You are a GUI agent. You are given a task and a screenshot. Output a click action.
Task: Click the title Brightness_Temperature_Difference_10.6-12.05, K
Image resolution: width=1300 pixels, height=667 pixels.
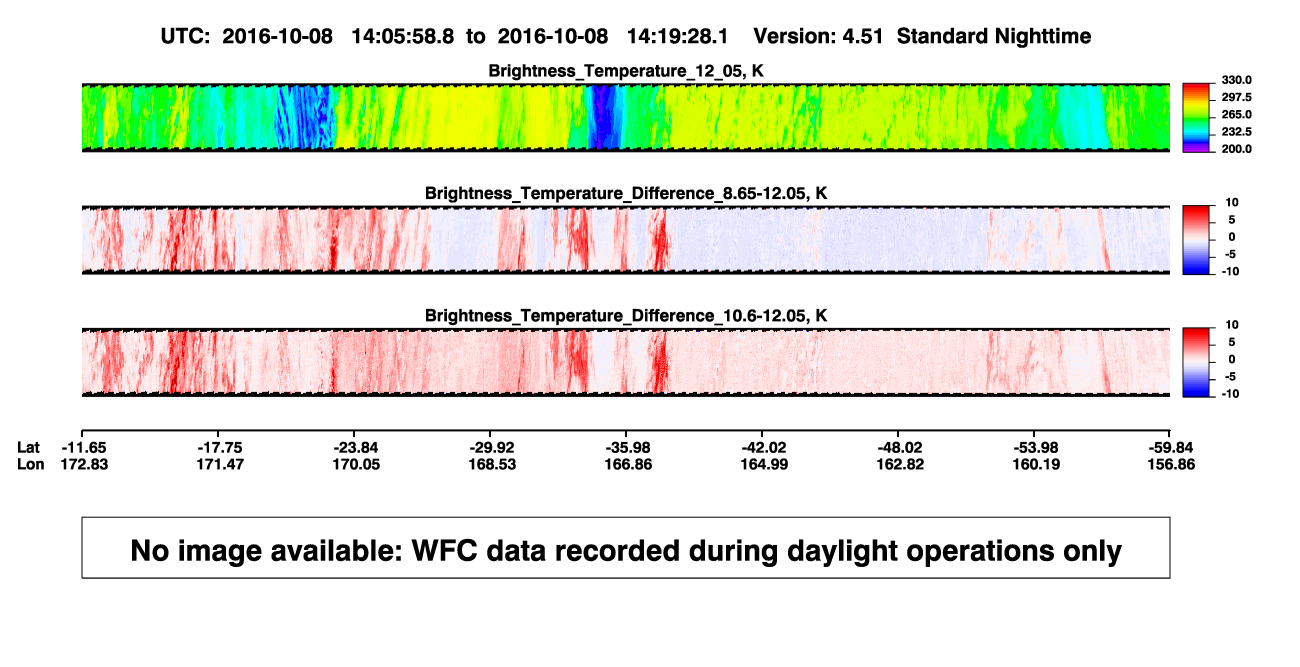click(x=626, y=316)
